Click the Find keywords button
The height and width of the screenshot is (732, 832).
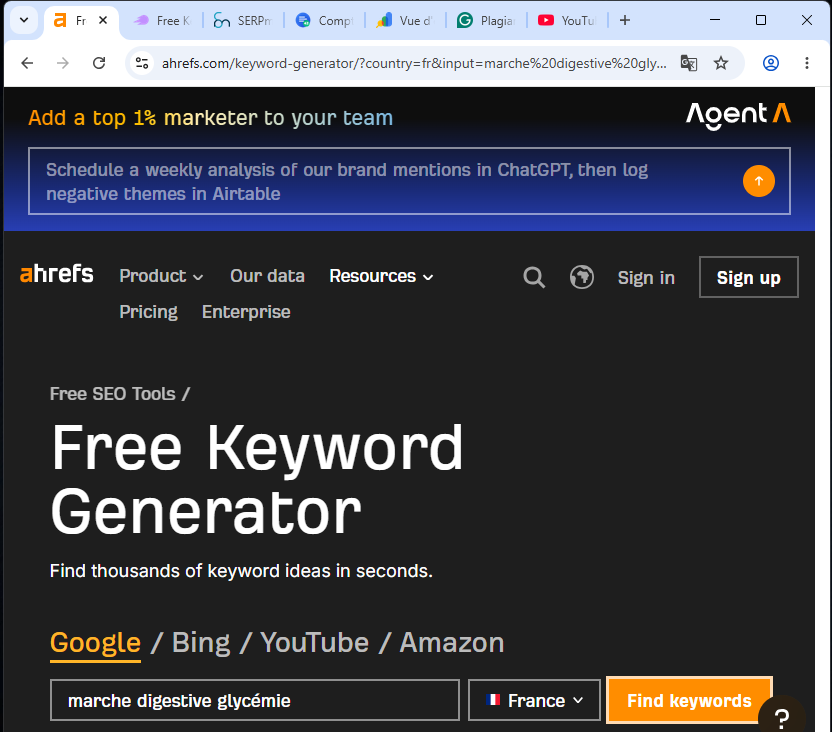point(689,700)
